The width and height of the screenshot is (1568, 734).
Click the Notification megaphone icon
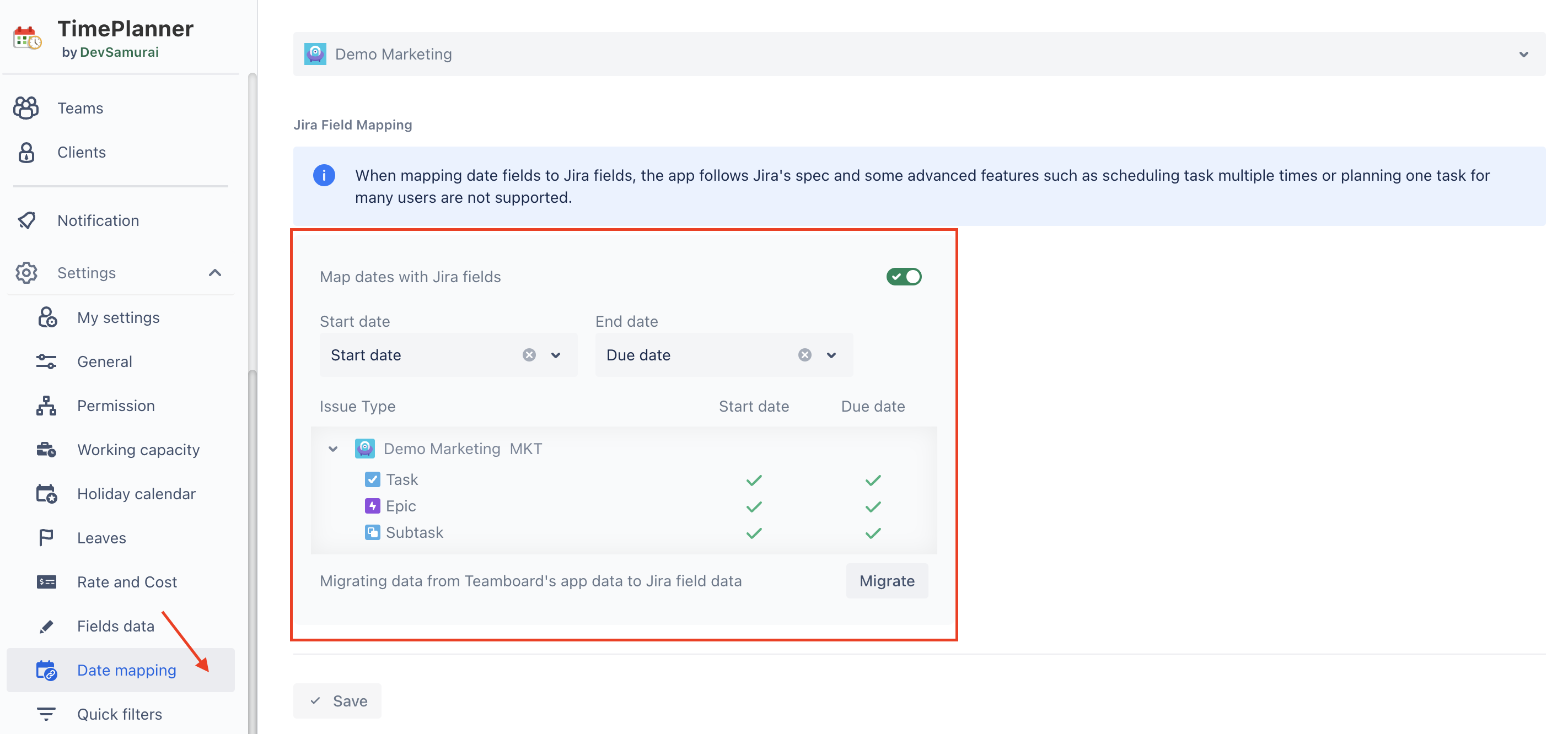click(x=27, y=220)
